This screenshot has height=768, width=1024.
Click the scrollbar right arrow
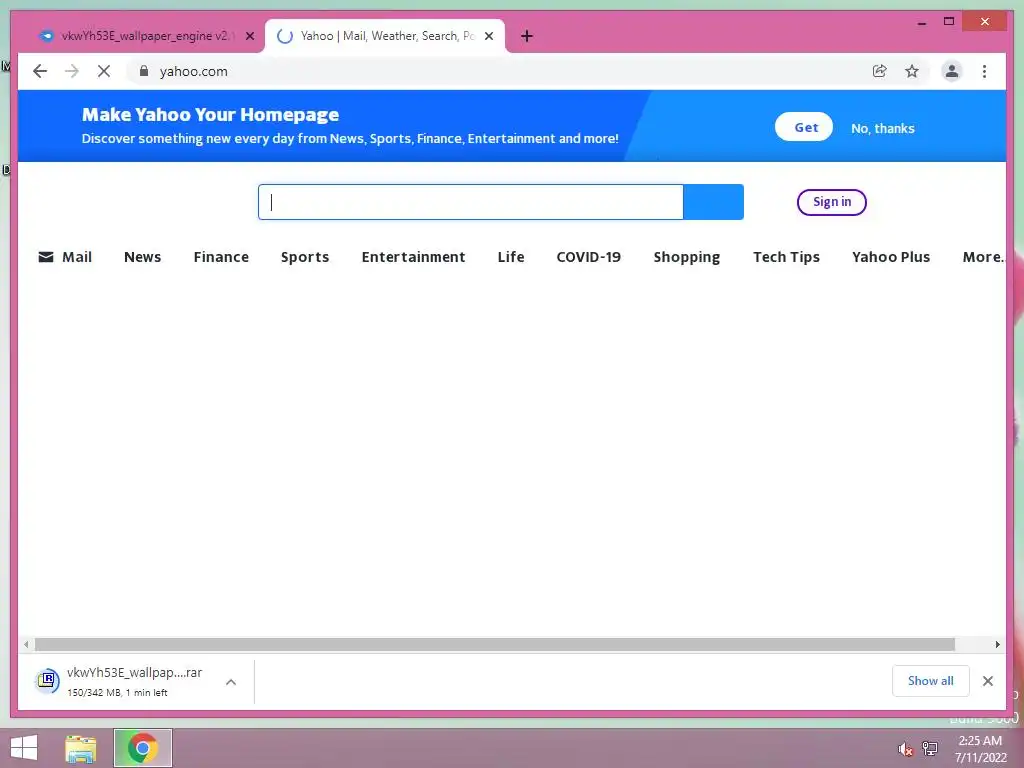click(x=997, y=645)
